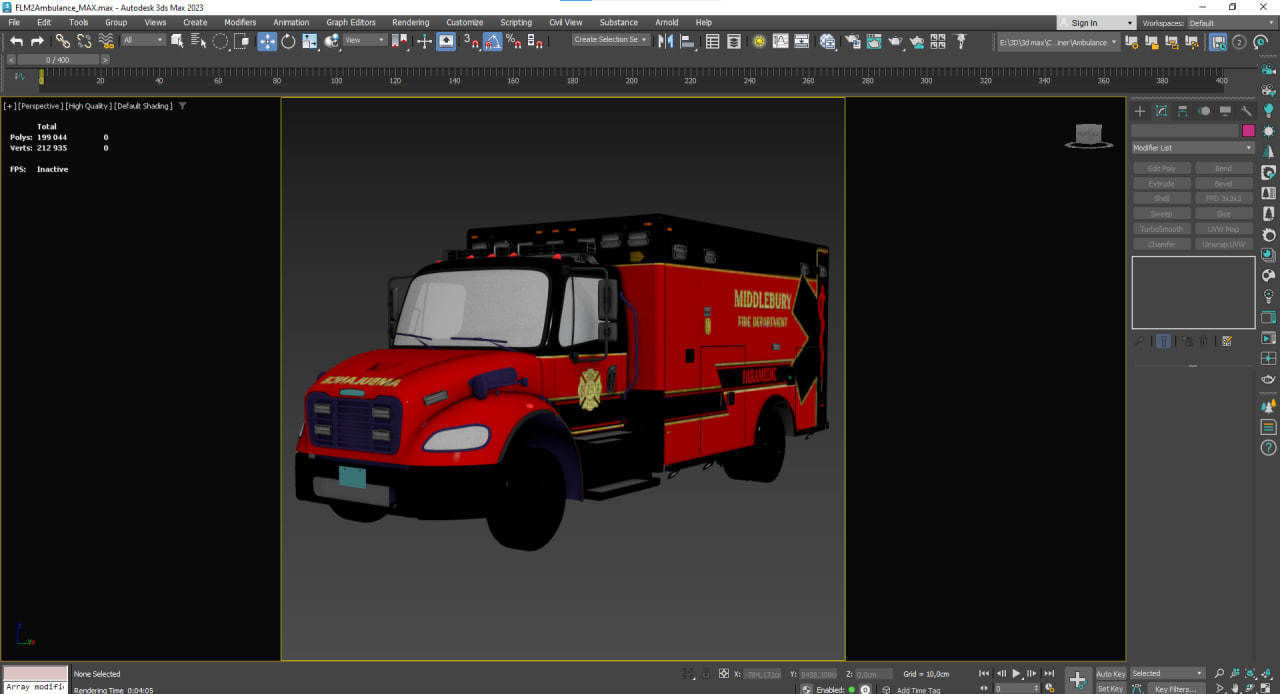Open the Arnold menu
The width and height of the screenshot is (1280, 694).
point(666,22)
